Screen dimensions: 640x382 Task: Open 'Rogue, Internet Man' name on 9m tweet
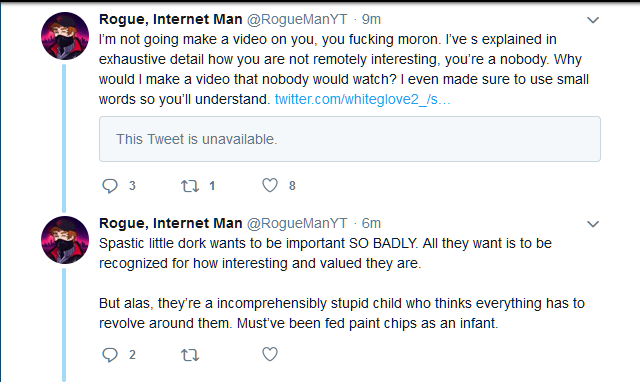point(171,19)
